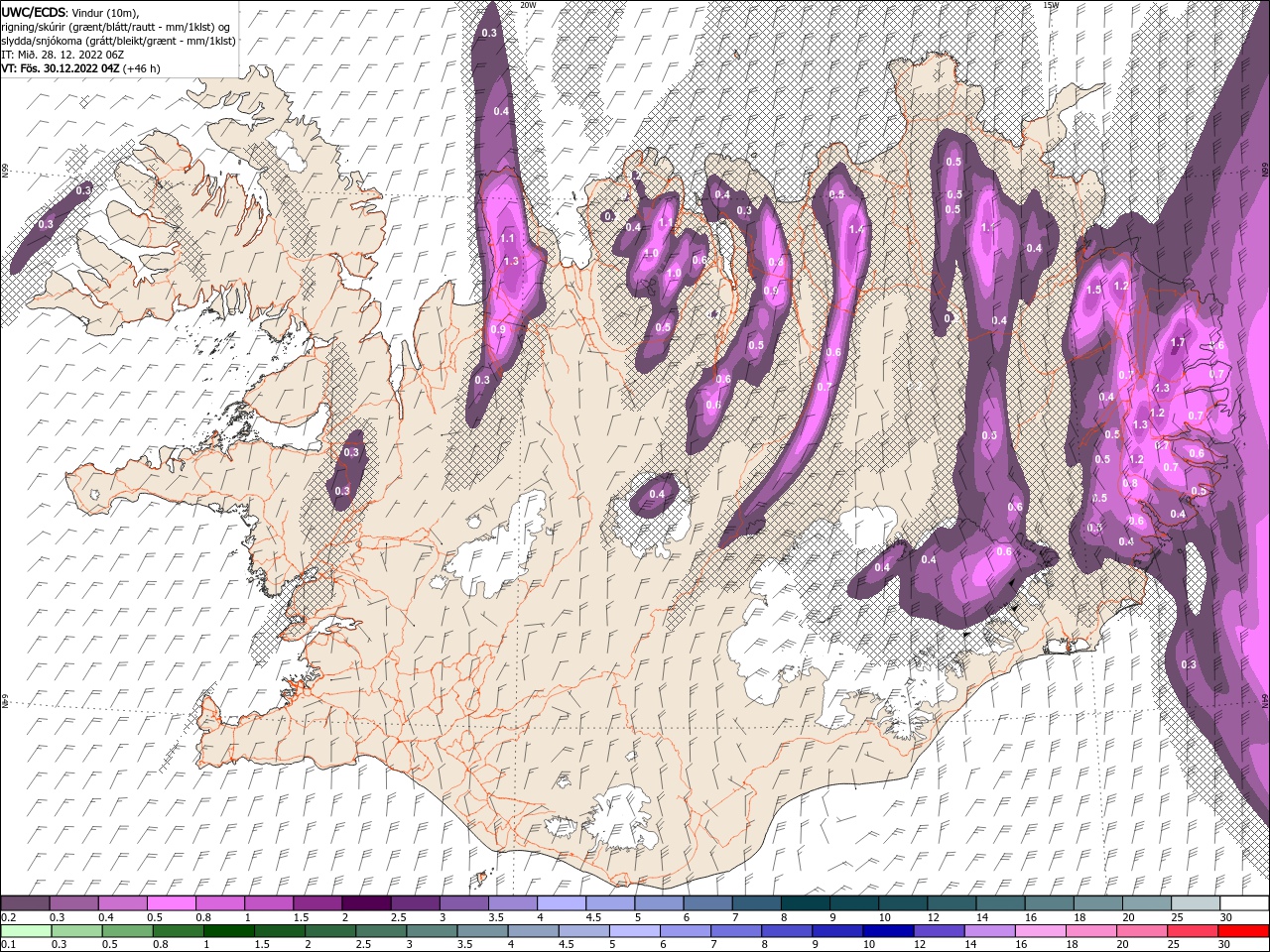Click the upper legend swatch labeled 10
Viewport: 1270px width, 952px height.
(902, 903)
